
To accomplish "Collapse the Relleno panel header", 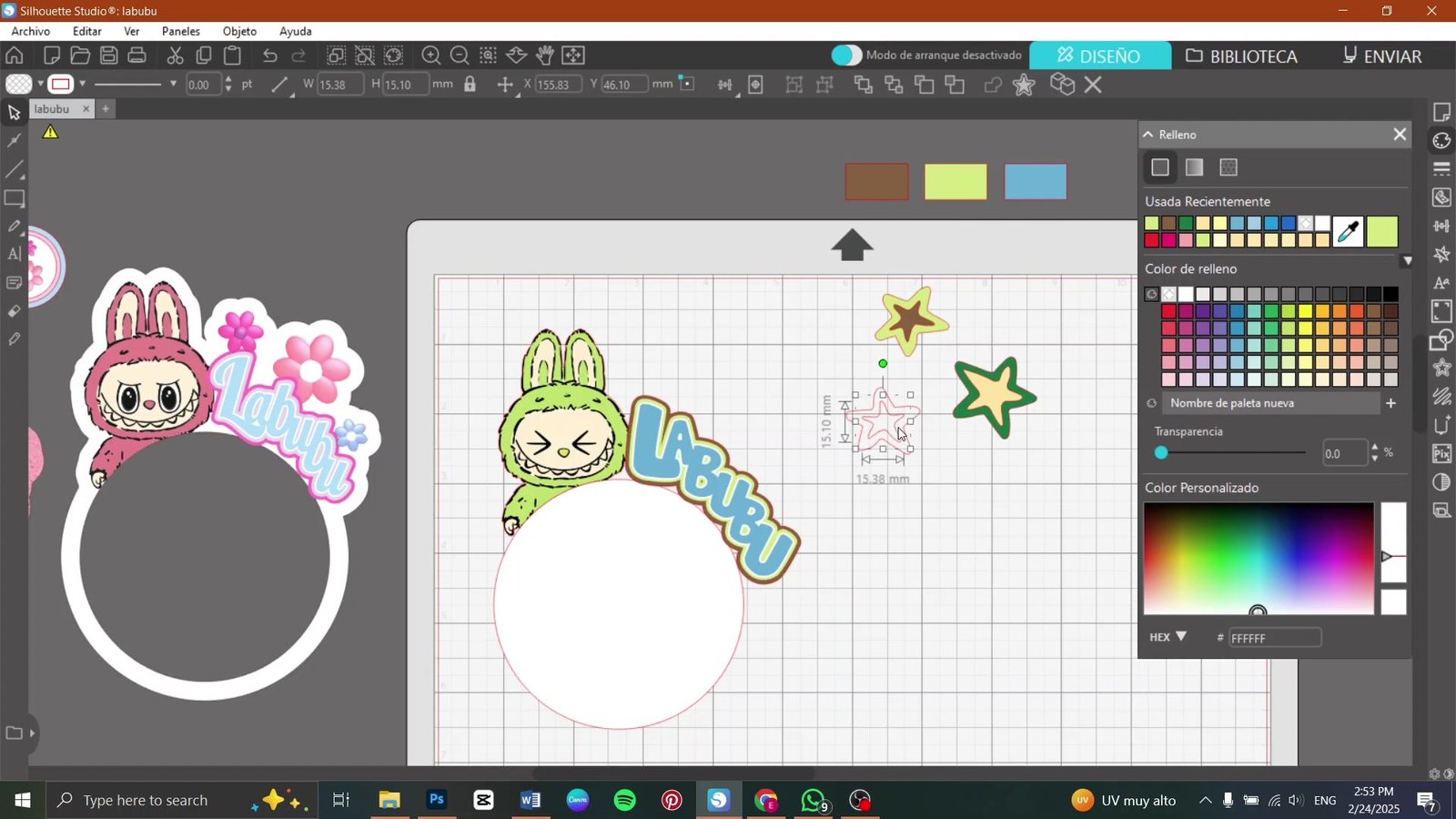I will point(1148,135).
